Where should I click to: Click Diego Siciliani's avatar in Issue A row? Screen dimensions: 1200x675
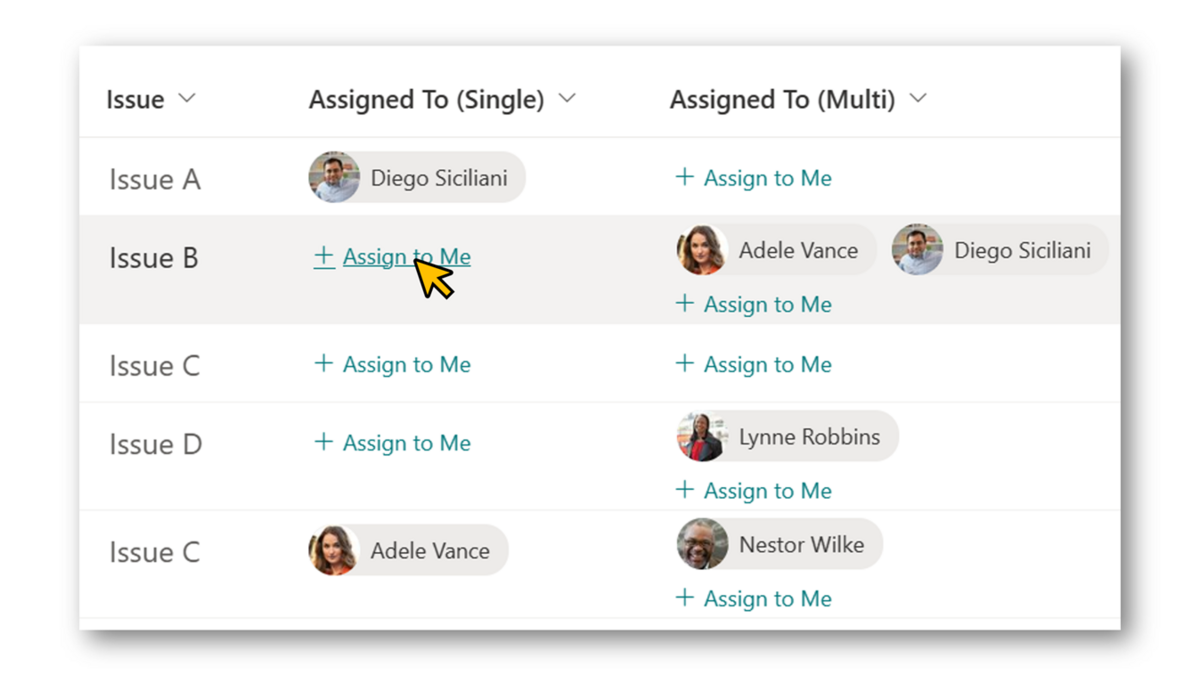tap(334, 178)
